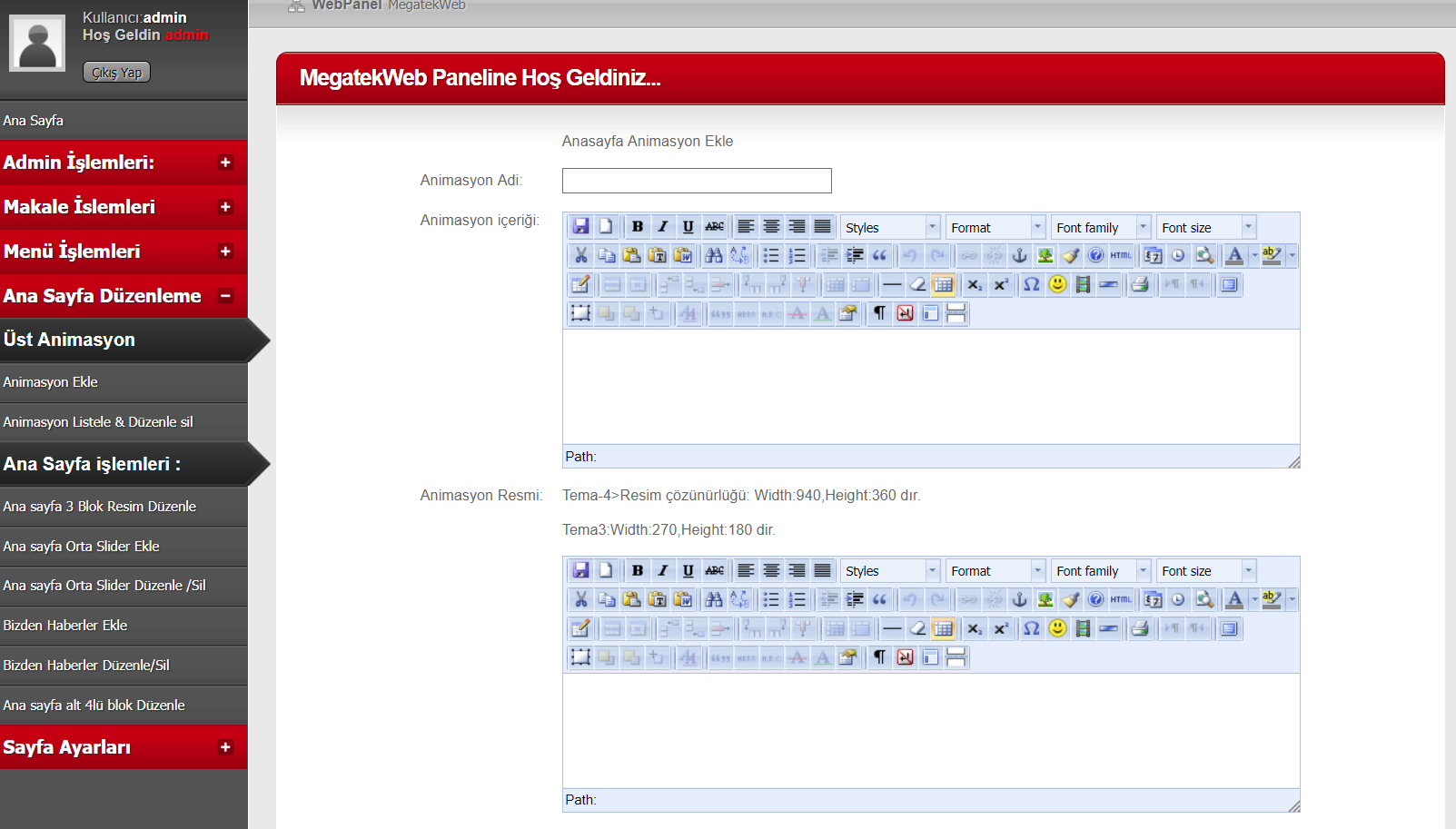
Task: Insert an emoticon in the top editor
Action: (x=1057, y=285)
